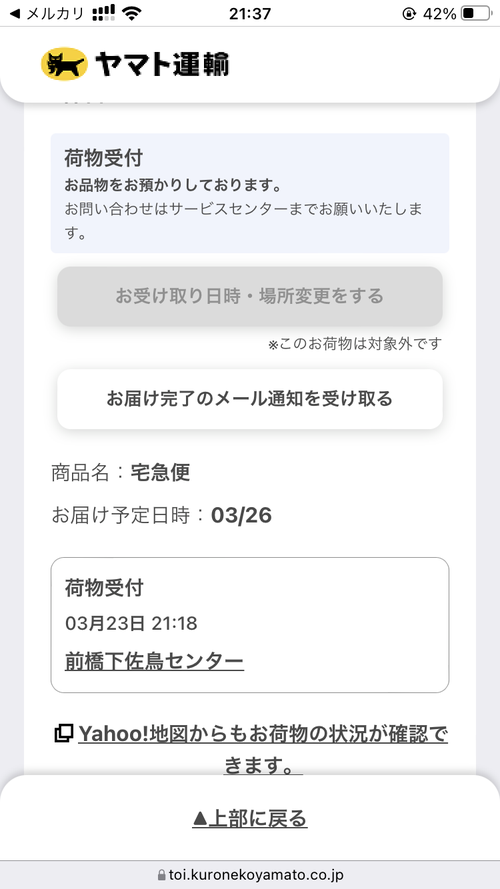This screenshot has height=889, width=500.
Task: Tap the お届け予定日時 03/26 text
Action: point(162,516)
